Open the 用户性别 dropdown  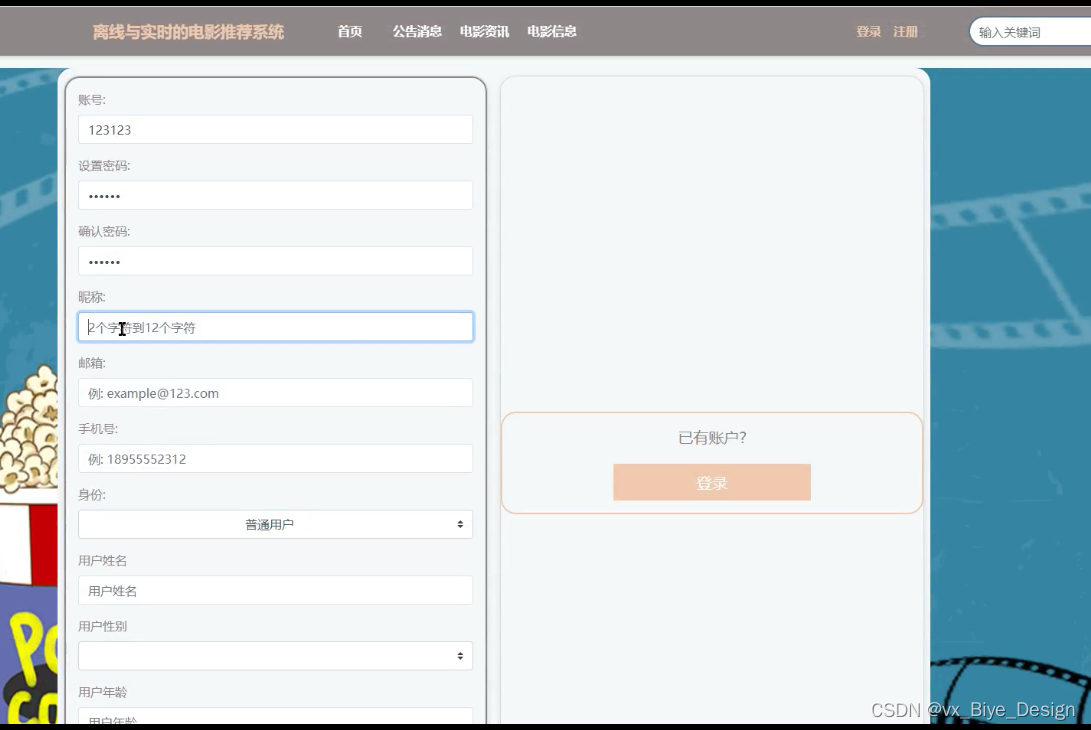(x=276, y=656)
